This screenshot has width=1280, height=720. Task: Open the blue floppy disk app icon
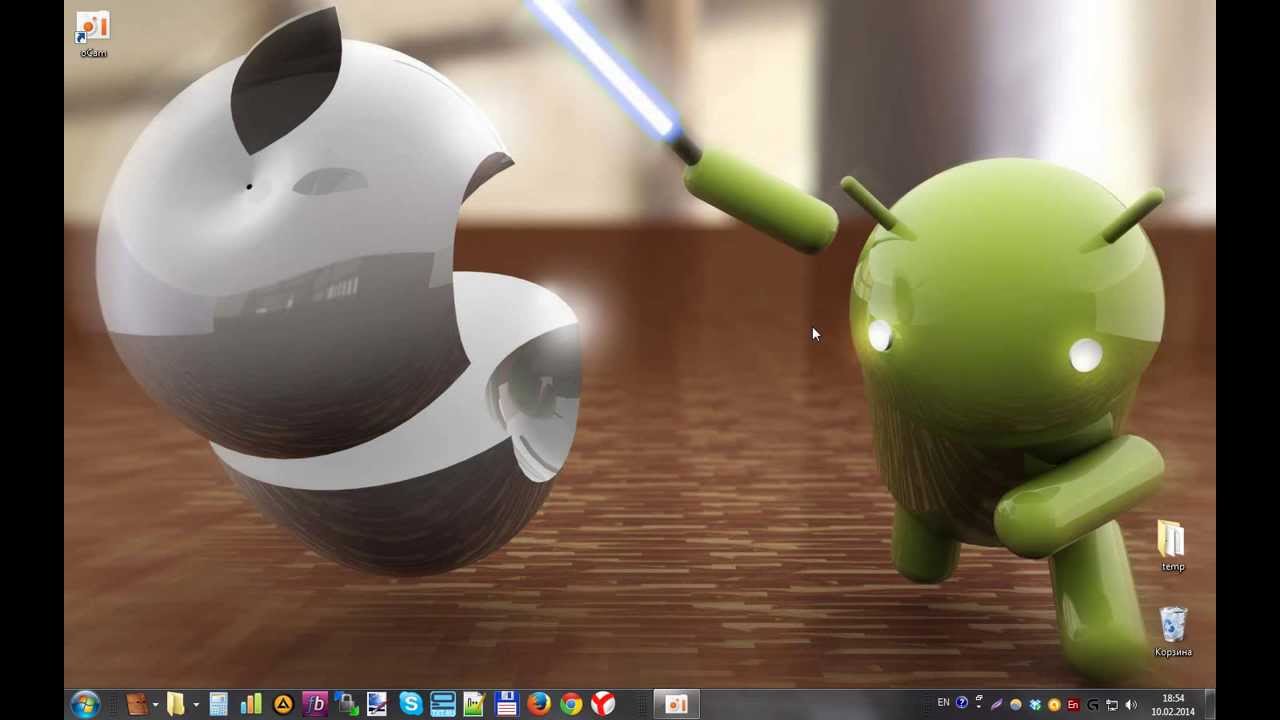point(506,704)
